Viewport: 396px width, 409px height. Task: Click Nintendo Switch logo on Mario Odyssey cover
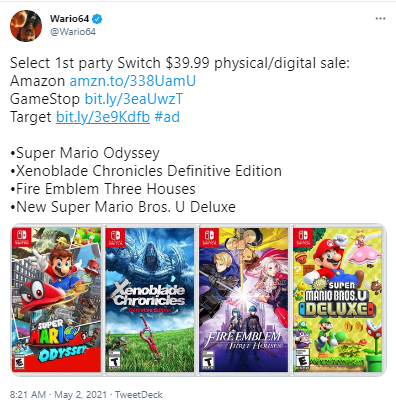click(22, 237)
